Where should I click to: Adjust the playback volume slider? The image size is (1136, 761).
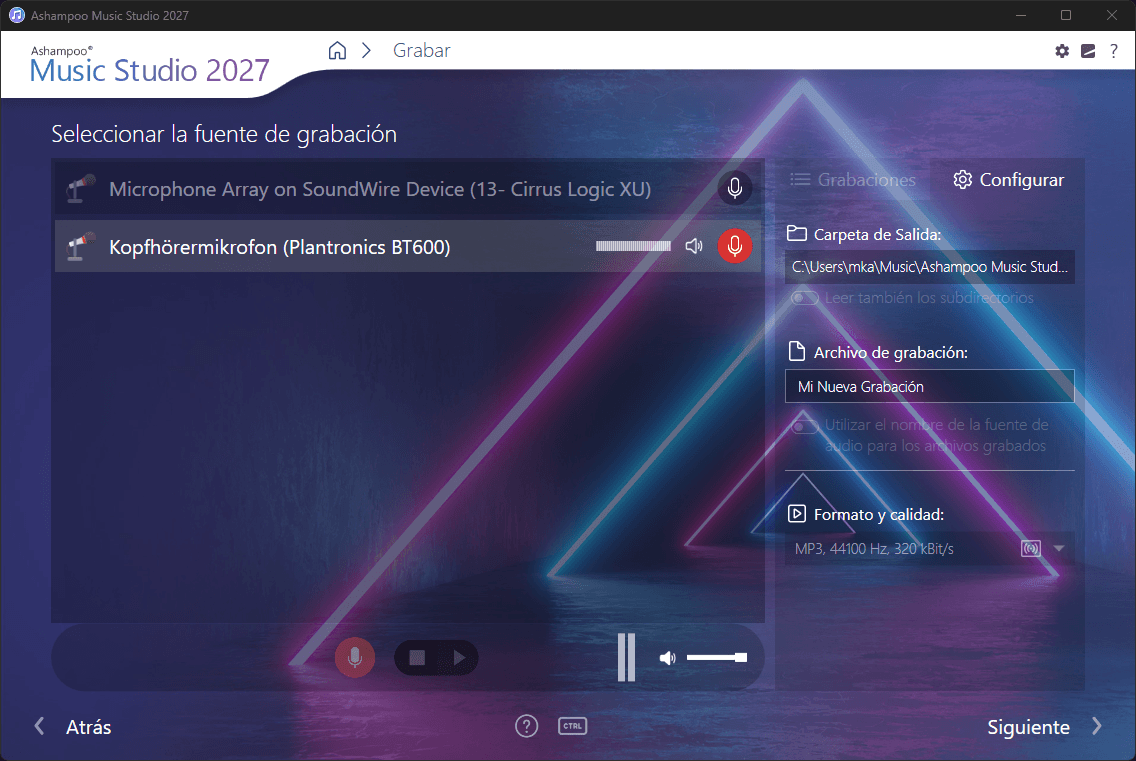click(x=717, y=657)
